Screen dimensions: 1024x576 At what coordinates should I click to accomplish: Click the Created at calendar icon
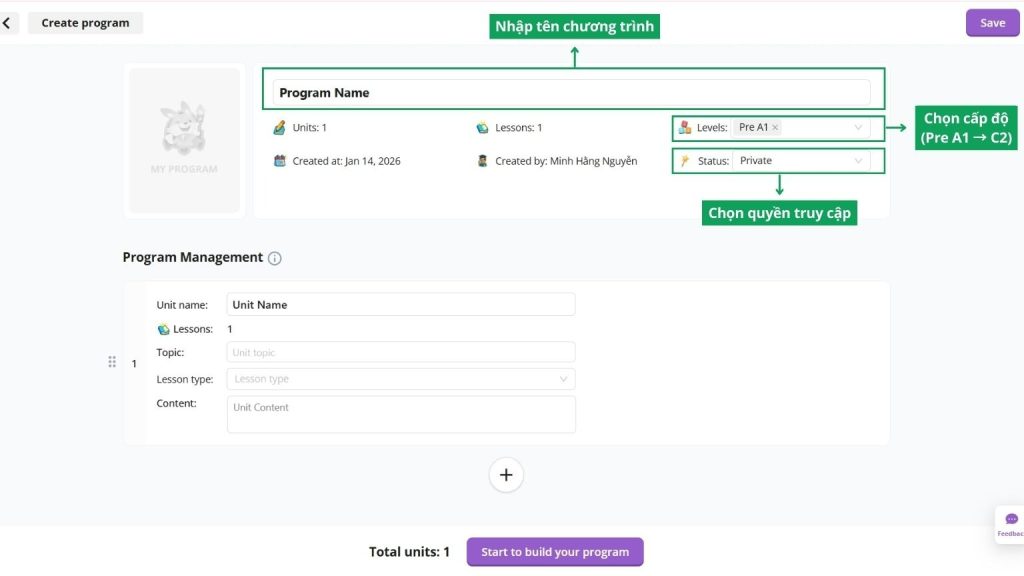tap(280, 161)
